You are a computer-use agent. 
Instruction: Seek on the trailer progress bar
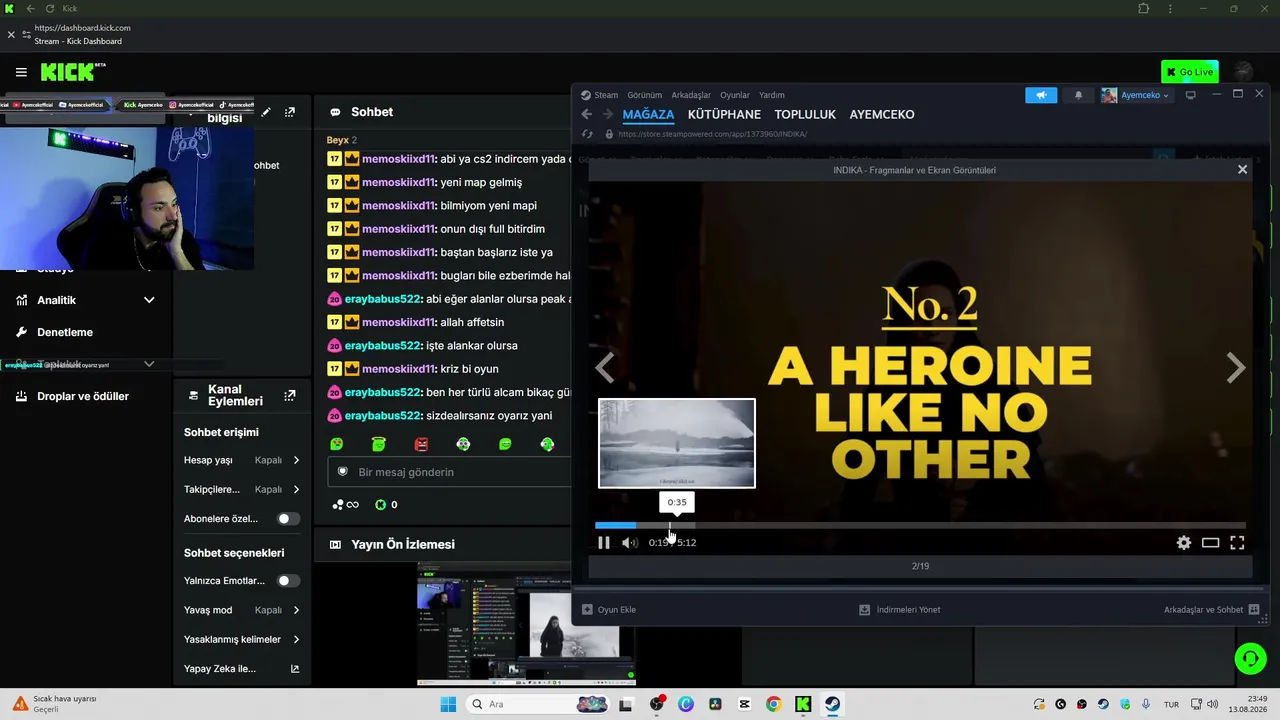(920, 525)
